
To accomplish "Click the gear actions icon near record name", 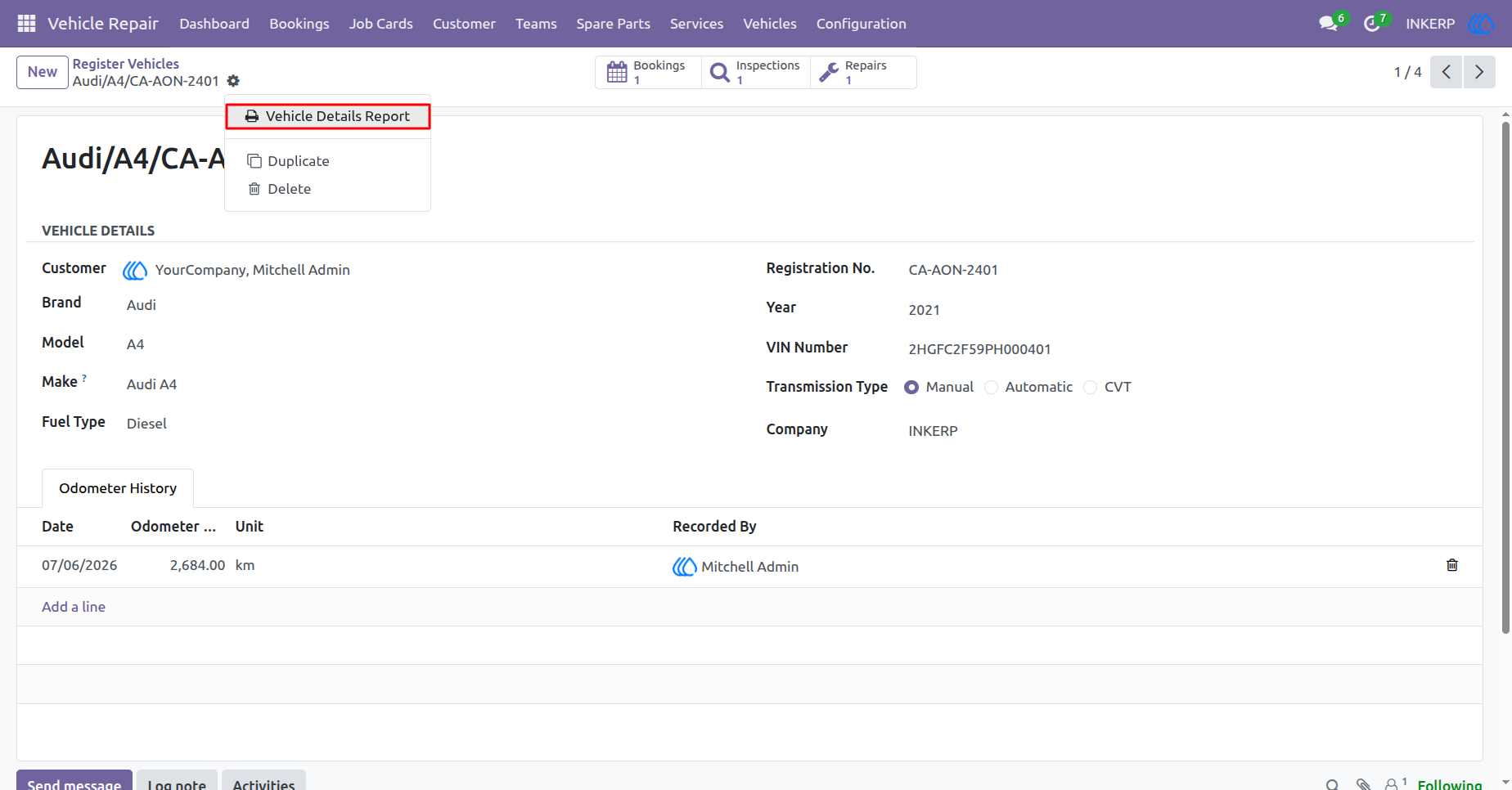I will (233, 81).
